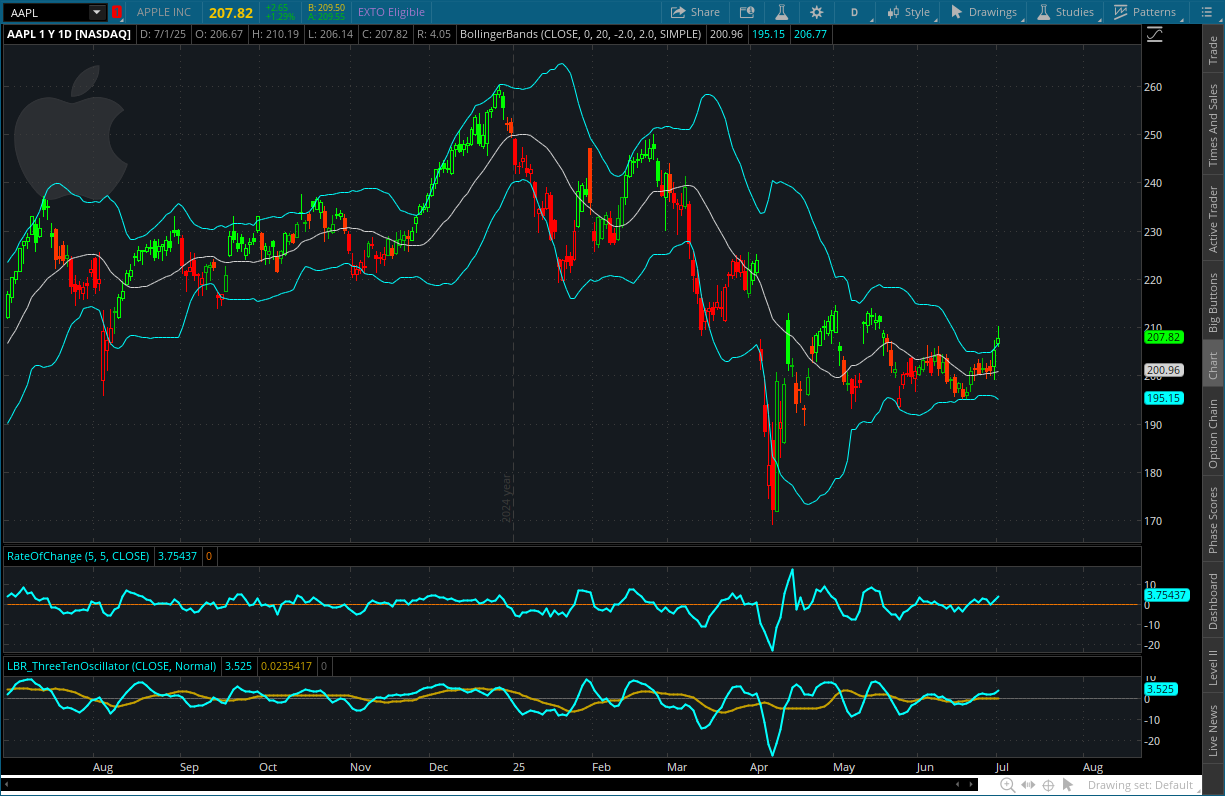
Task: Open the Big Buttons side tab
Action: click(1213, 303)
